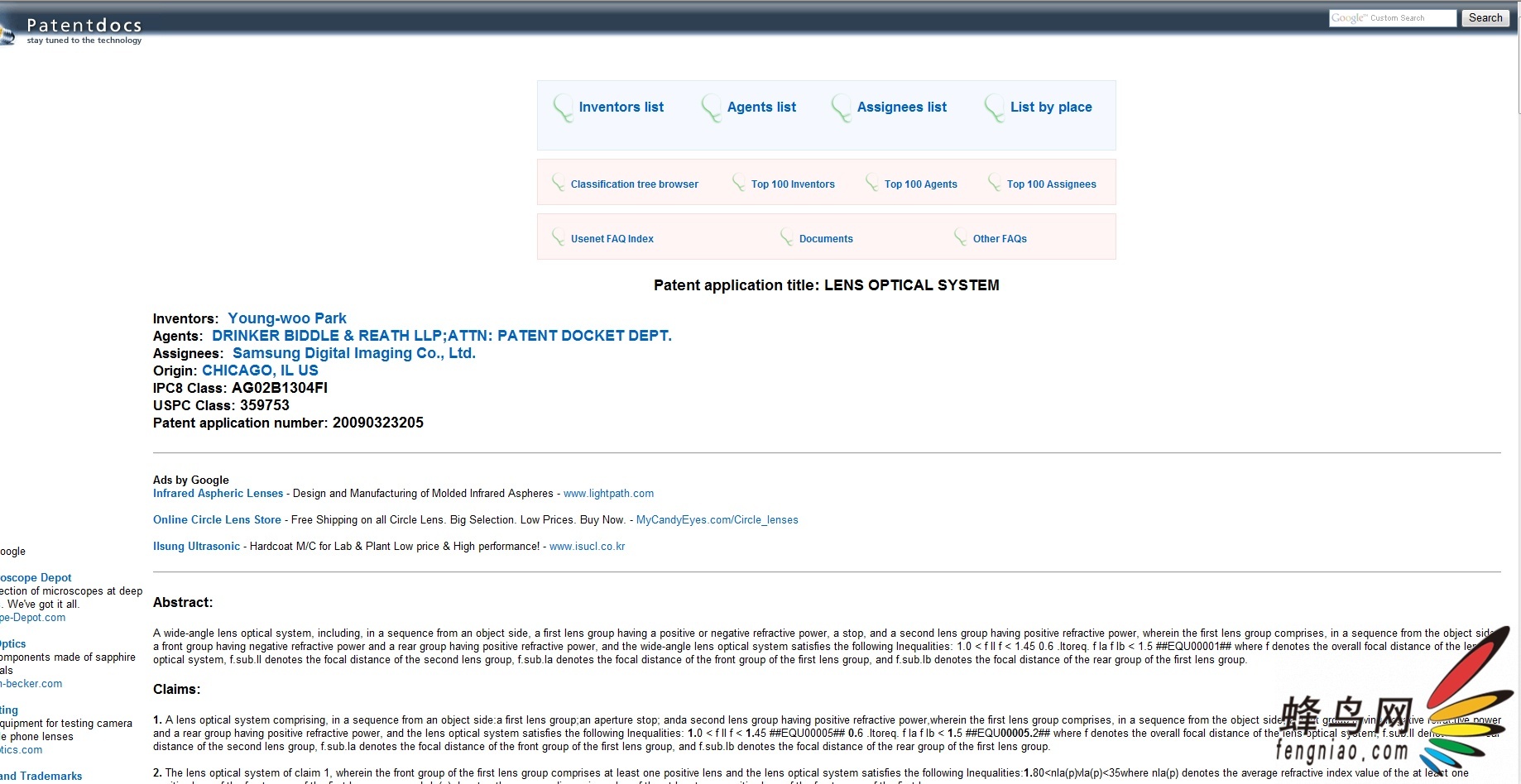Click the 'Claims:' heading

pos(176,689)
